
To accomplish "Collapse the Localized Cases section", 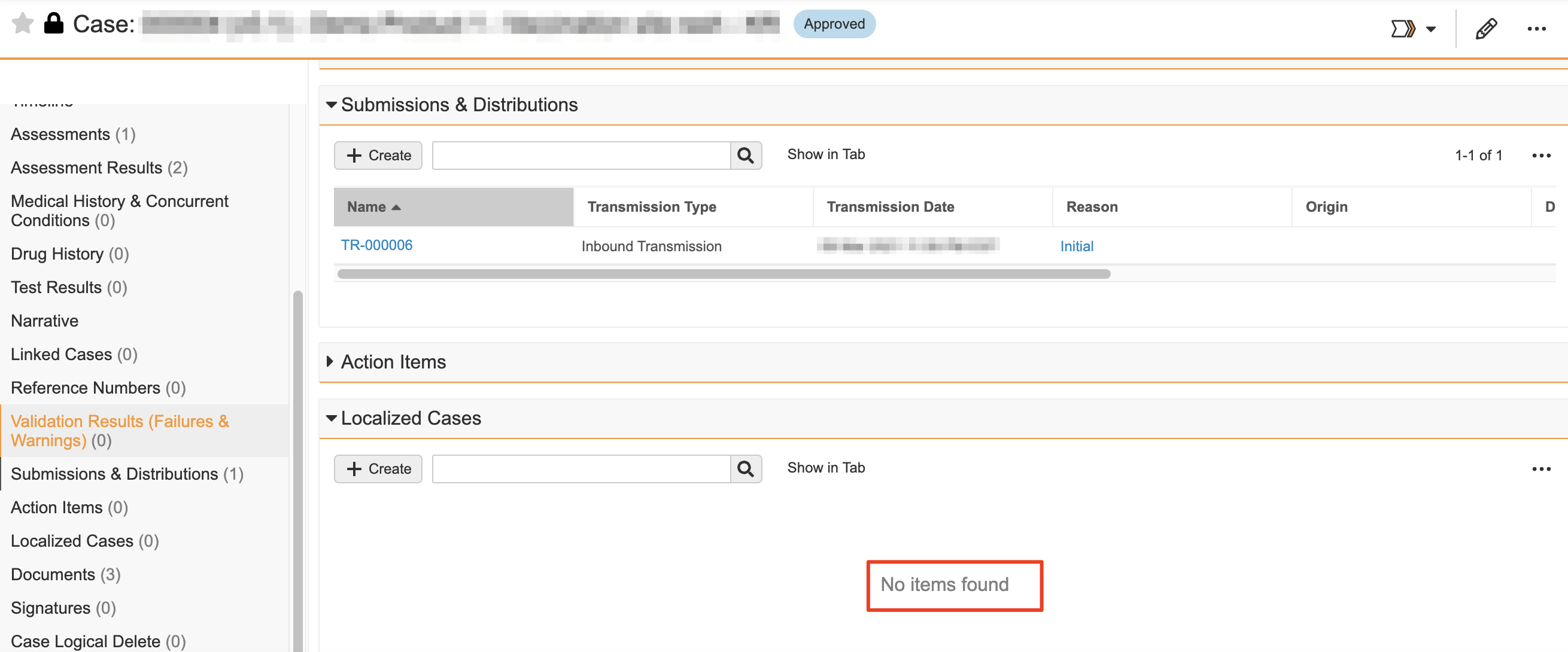I will tap(331, 418).
